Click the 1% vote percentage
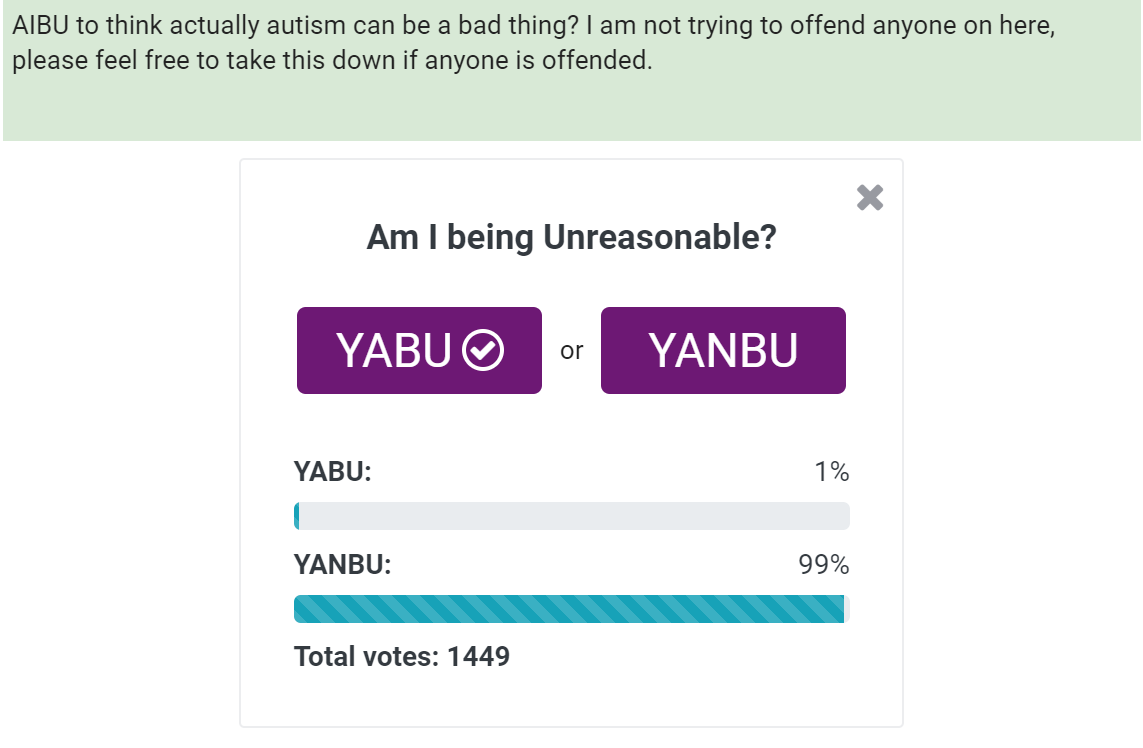The image size is (1143, 748). [x=832, y=472]
